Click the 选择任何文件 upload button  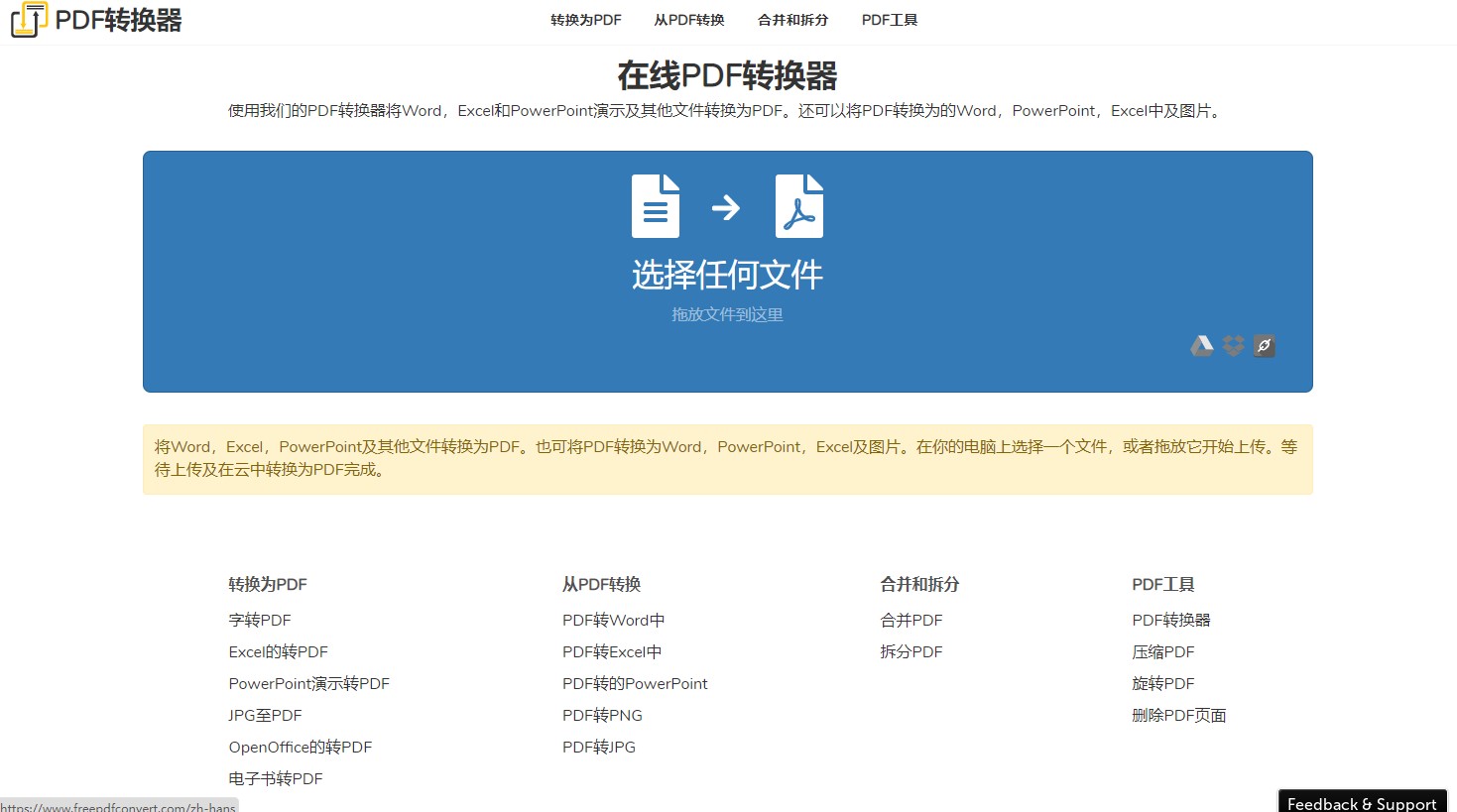pyautogui.click(x=728, y=275)
